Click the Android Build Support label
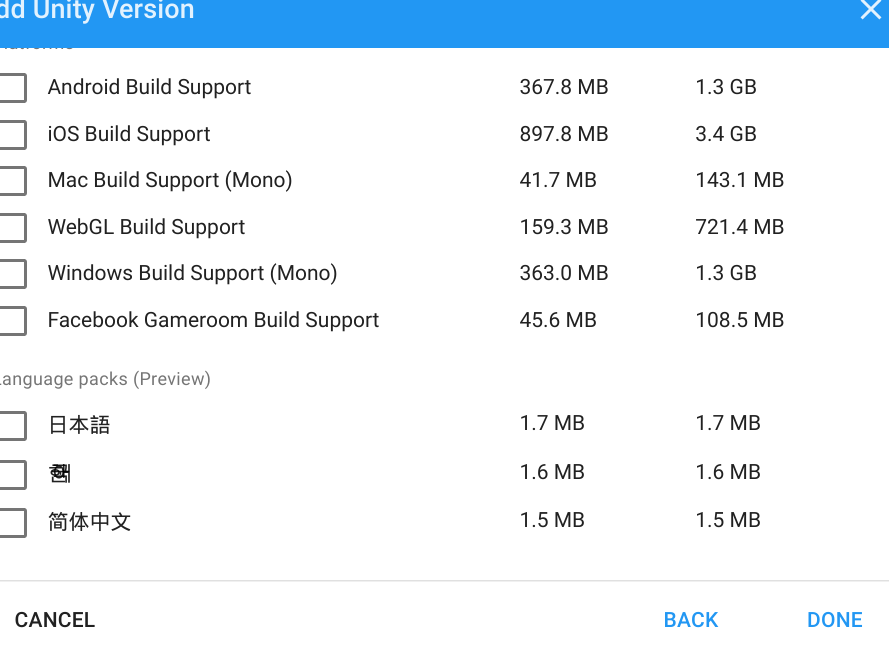The width and height of the screenshot is (889, 667). coord(149,87)
